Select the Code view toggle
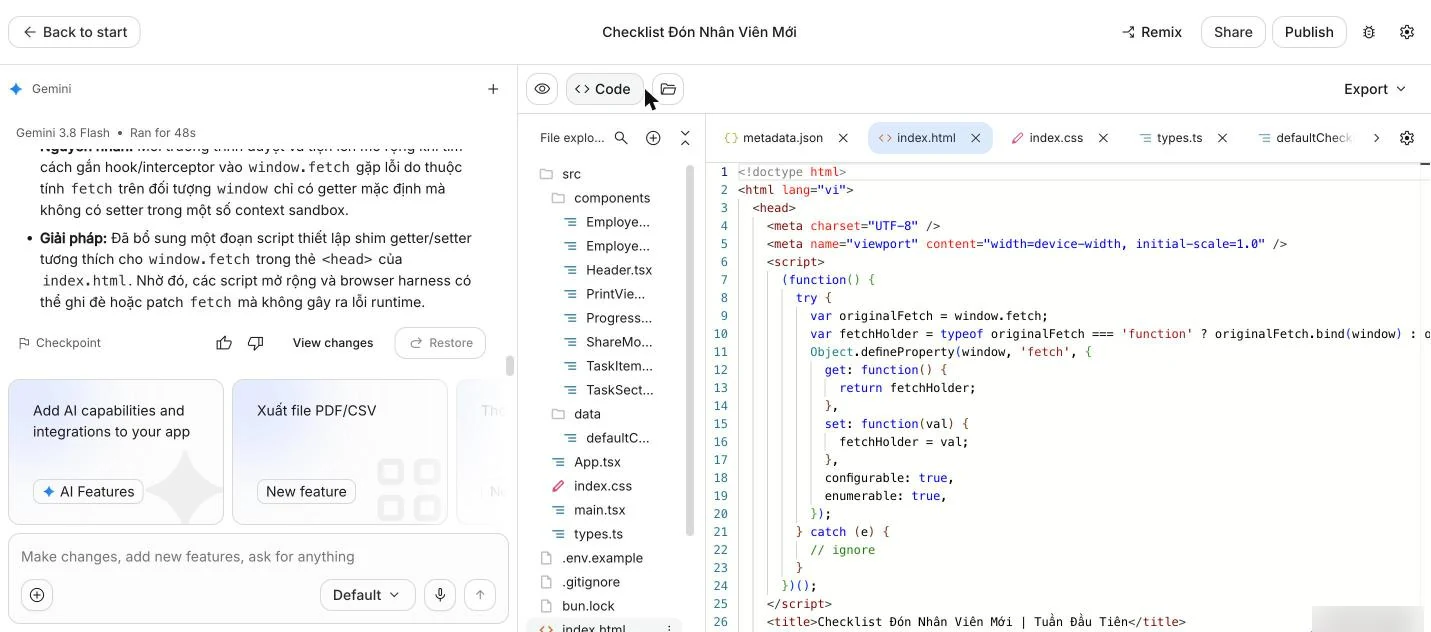1431x632 pixels. click(603, 89)
